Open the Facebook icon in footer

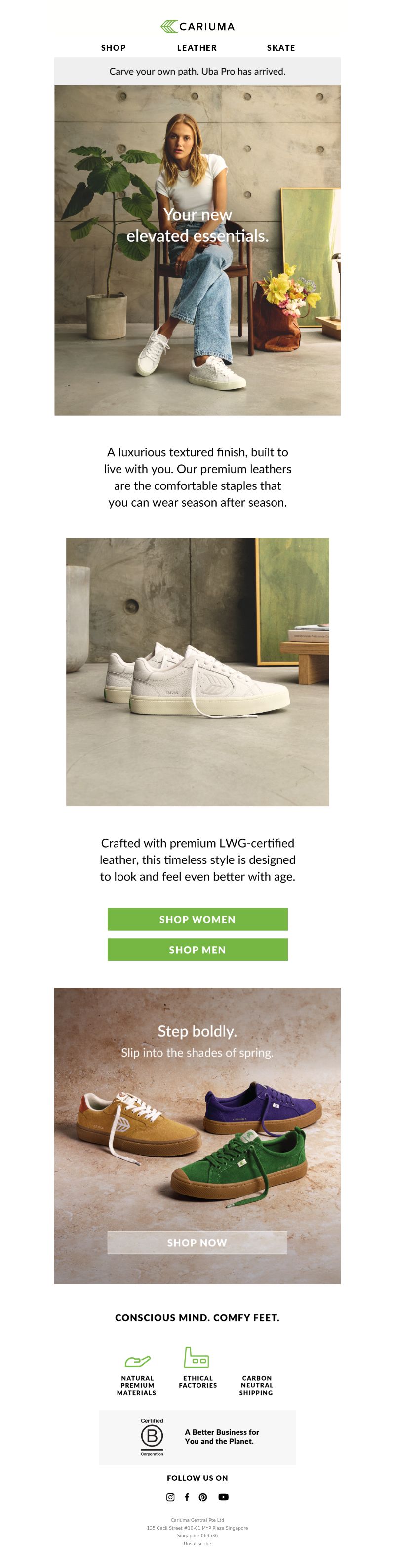point(187,1497)
